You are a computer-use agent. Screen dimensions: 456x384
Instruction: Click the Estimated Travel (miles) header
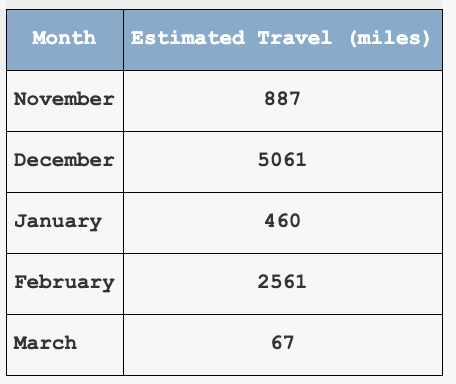[x=283, y=40]
